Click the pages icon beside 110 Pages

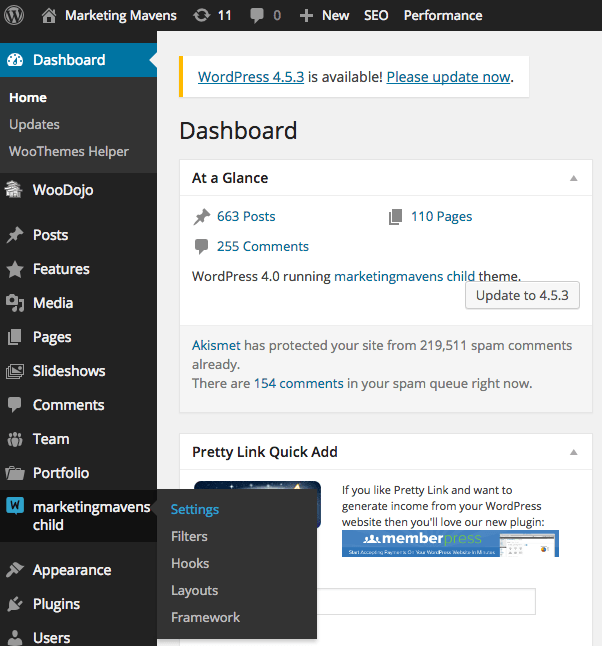[395, 217]
